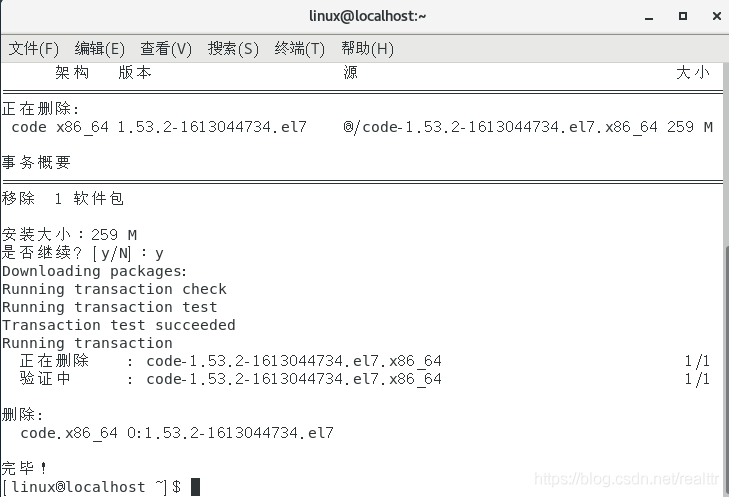Screen dimensions: 729x497
Task: Open the 编辑(E) menu
Action: point(100,48)
